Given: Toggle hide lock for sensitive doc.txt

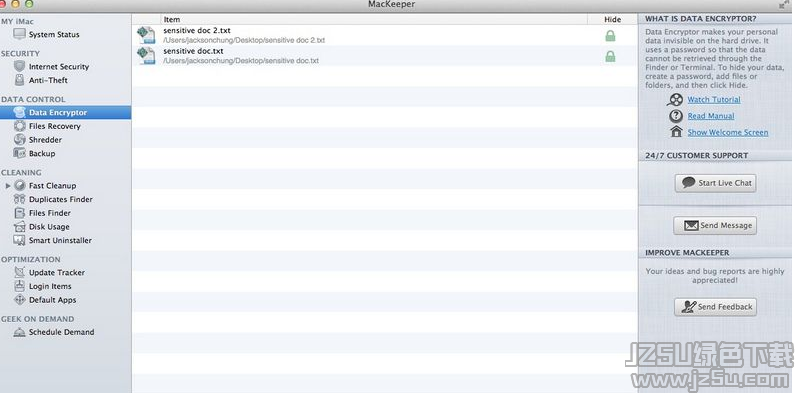Looking at the screenshot, I should click(x=610, y=56).
